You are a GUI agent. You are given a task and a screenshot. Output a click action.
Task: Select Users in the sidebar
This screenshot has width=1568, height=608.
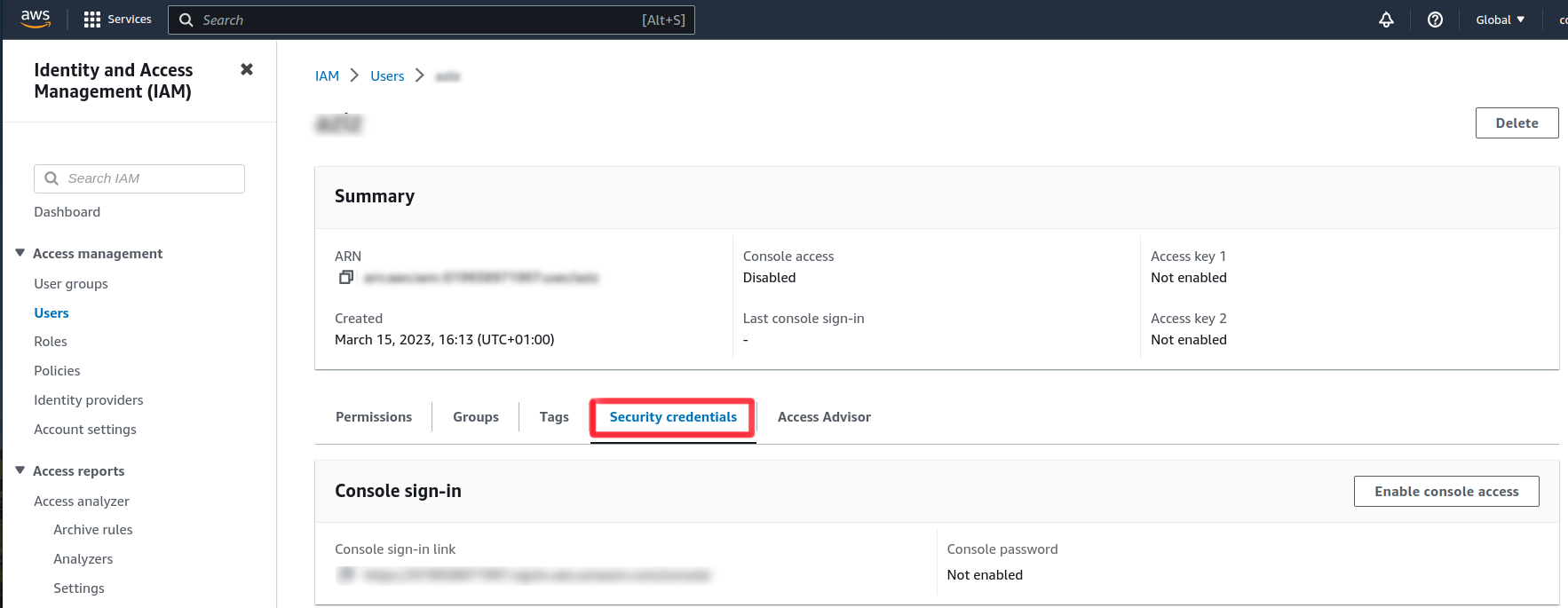coord(51,312)
